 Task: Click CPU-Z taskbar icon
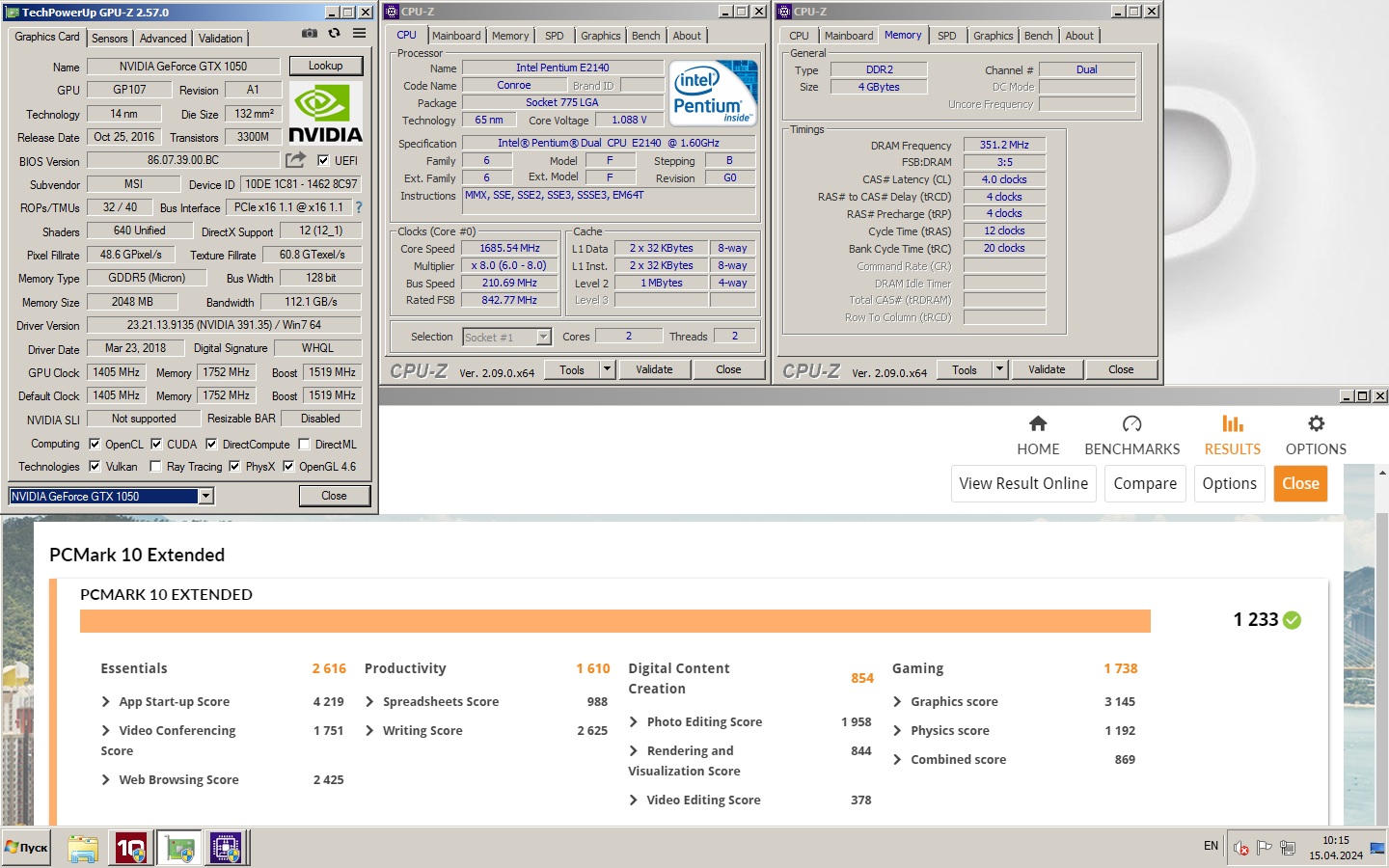click(x=226, y=848)
